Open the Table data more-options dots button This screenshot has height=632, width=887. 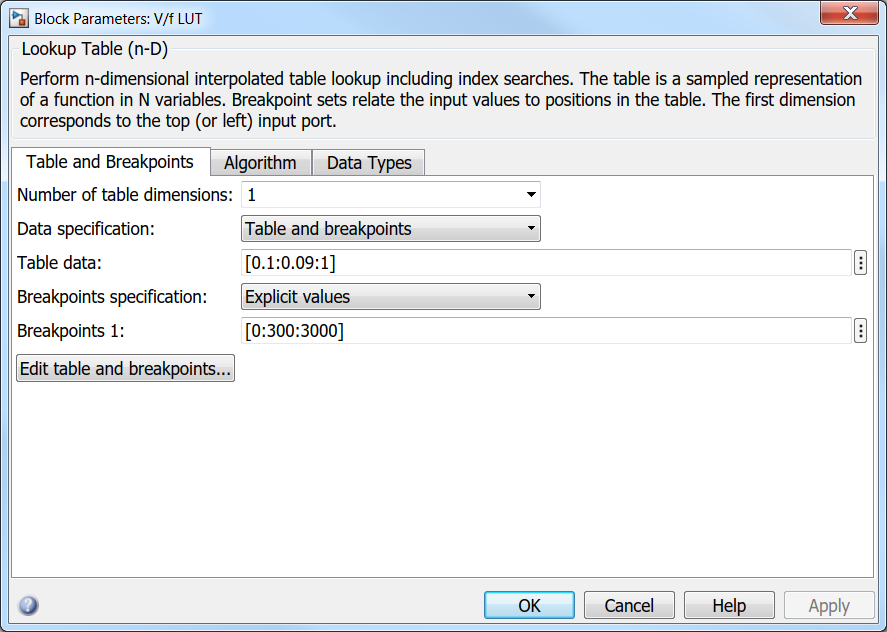tap(860, 263)
